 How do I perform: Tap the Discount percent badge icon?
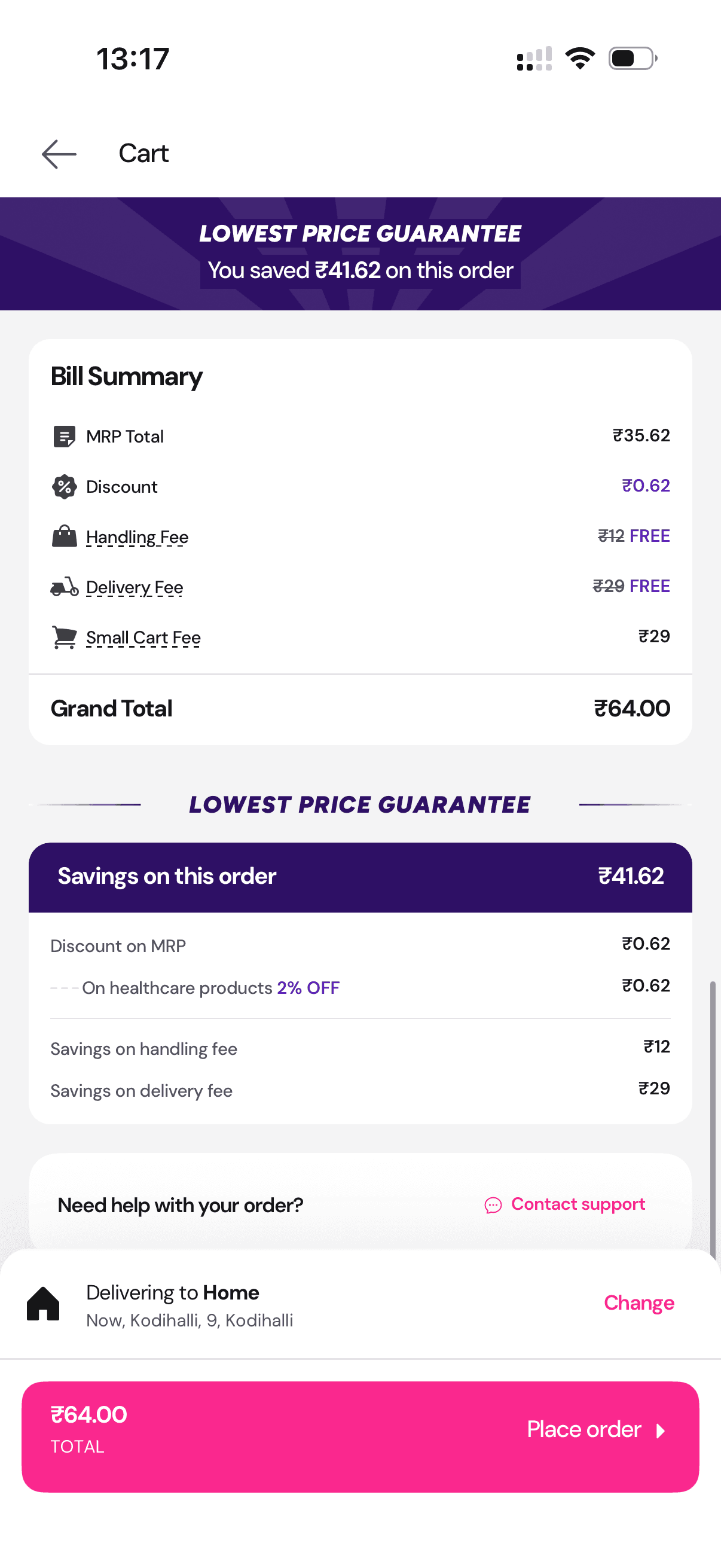click(x=64, y=486)
